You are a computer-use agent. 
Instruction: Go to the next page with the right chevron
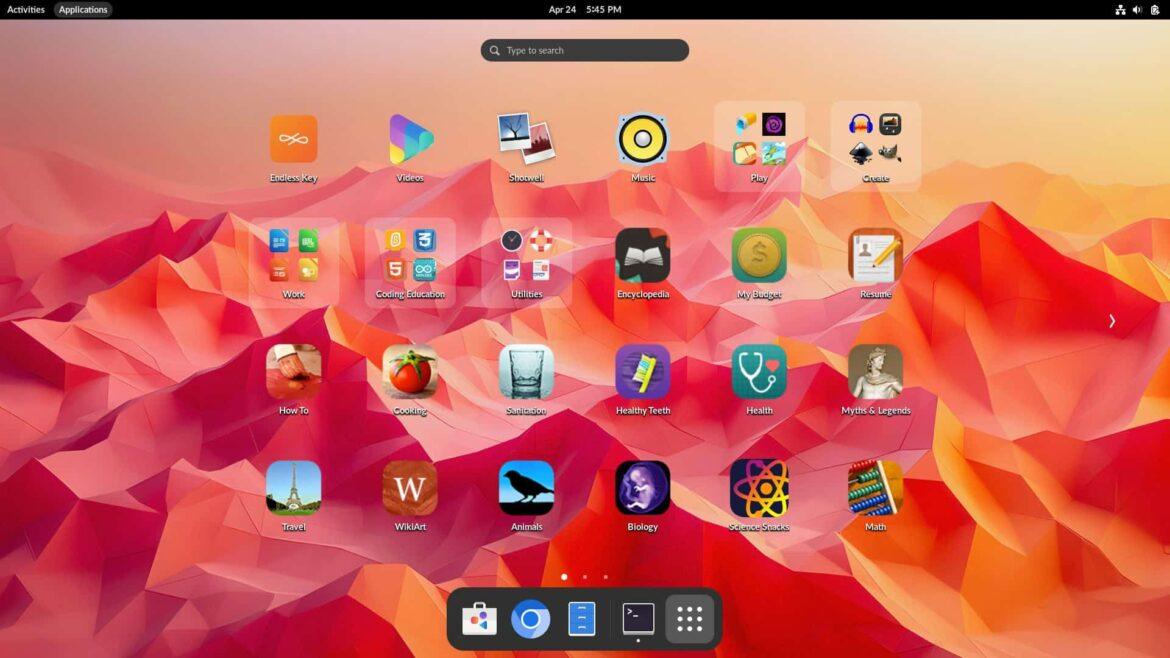[1111, 321]
